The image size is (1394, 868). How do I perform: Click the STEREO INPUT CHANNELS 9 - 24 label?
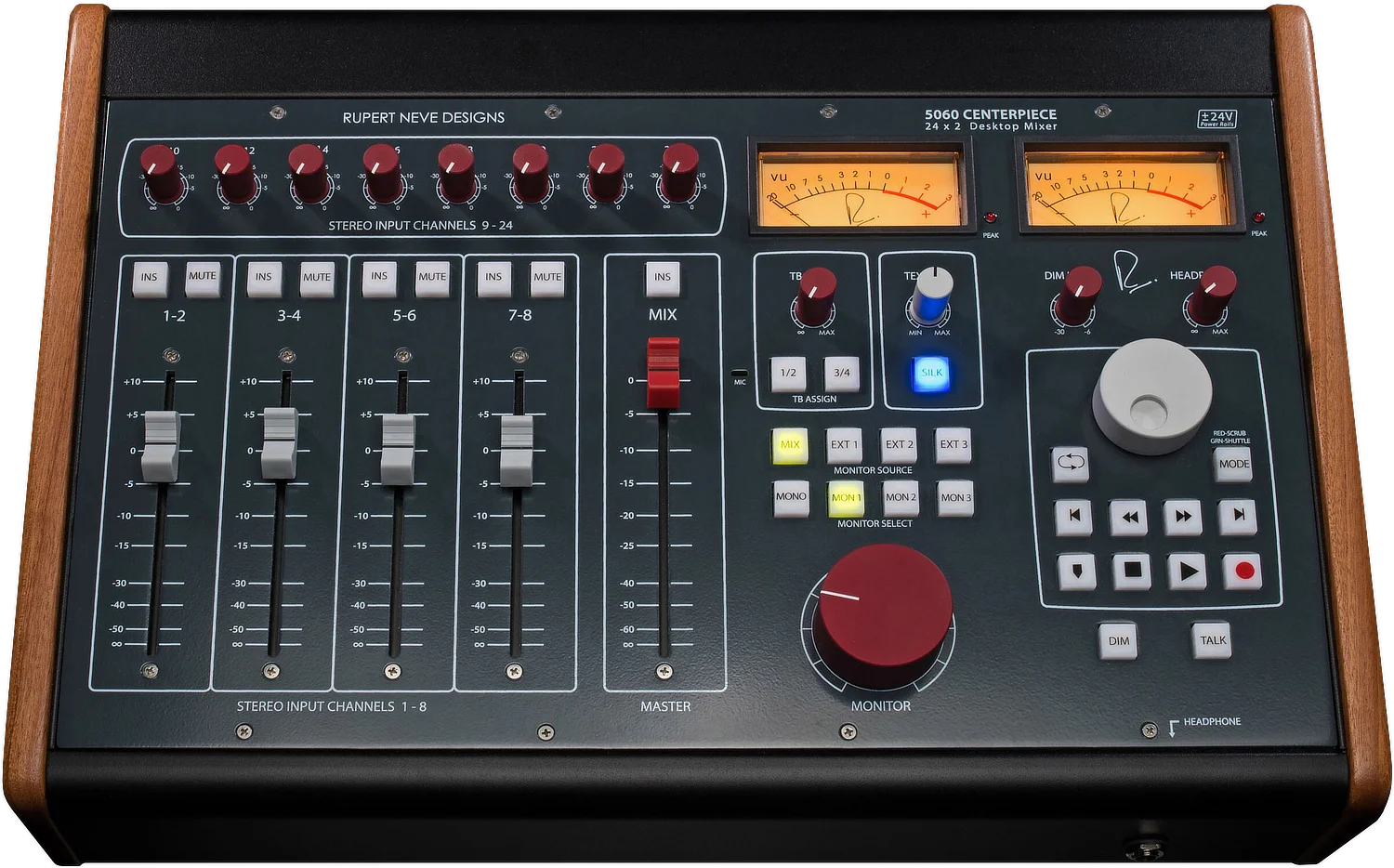coord(421,226)
